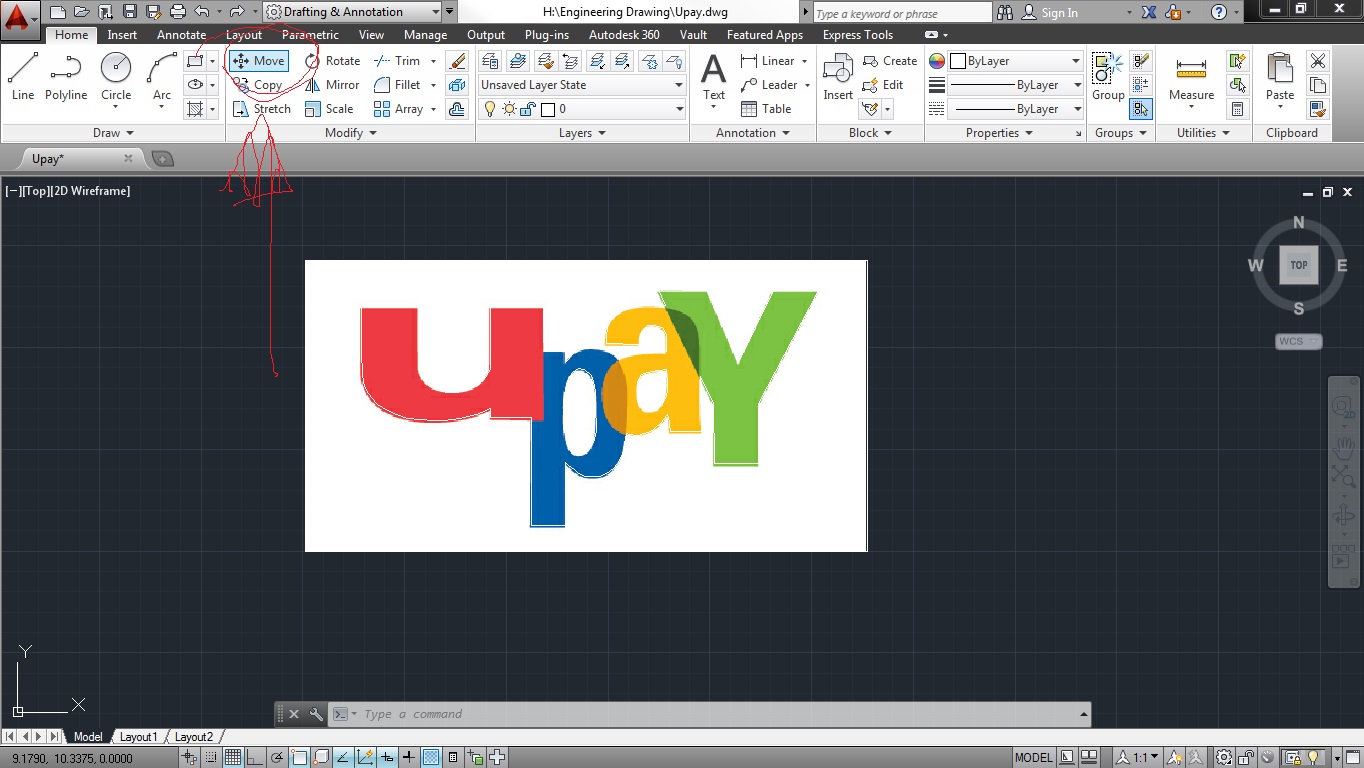Insert a Table annotation
The width and height of the screenshot is (1364, 768).
(x=766, y=109)
